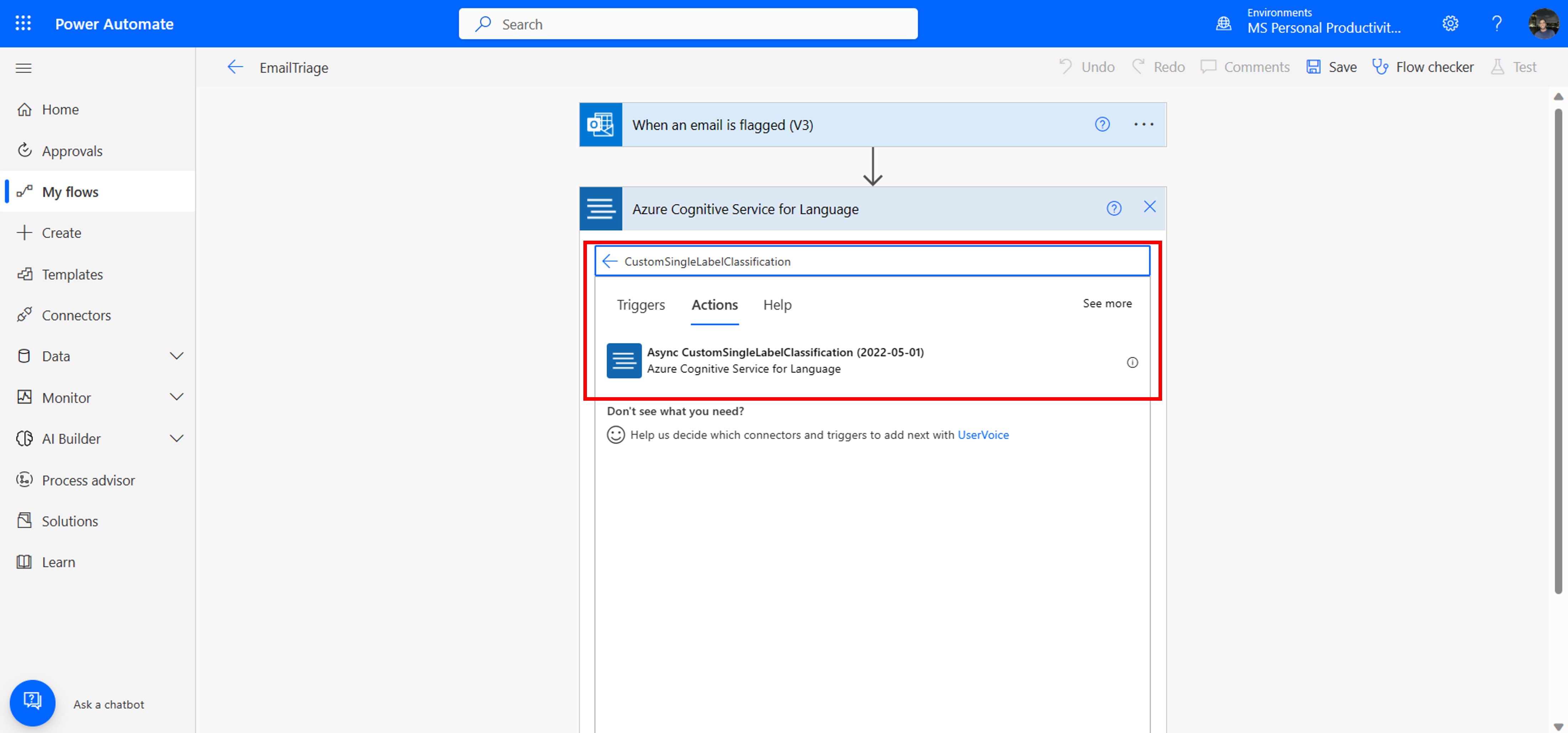Click the Undo button
Viewport: 1568px width, 733px height.
click(1087, 66)
